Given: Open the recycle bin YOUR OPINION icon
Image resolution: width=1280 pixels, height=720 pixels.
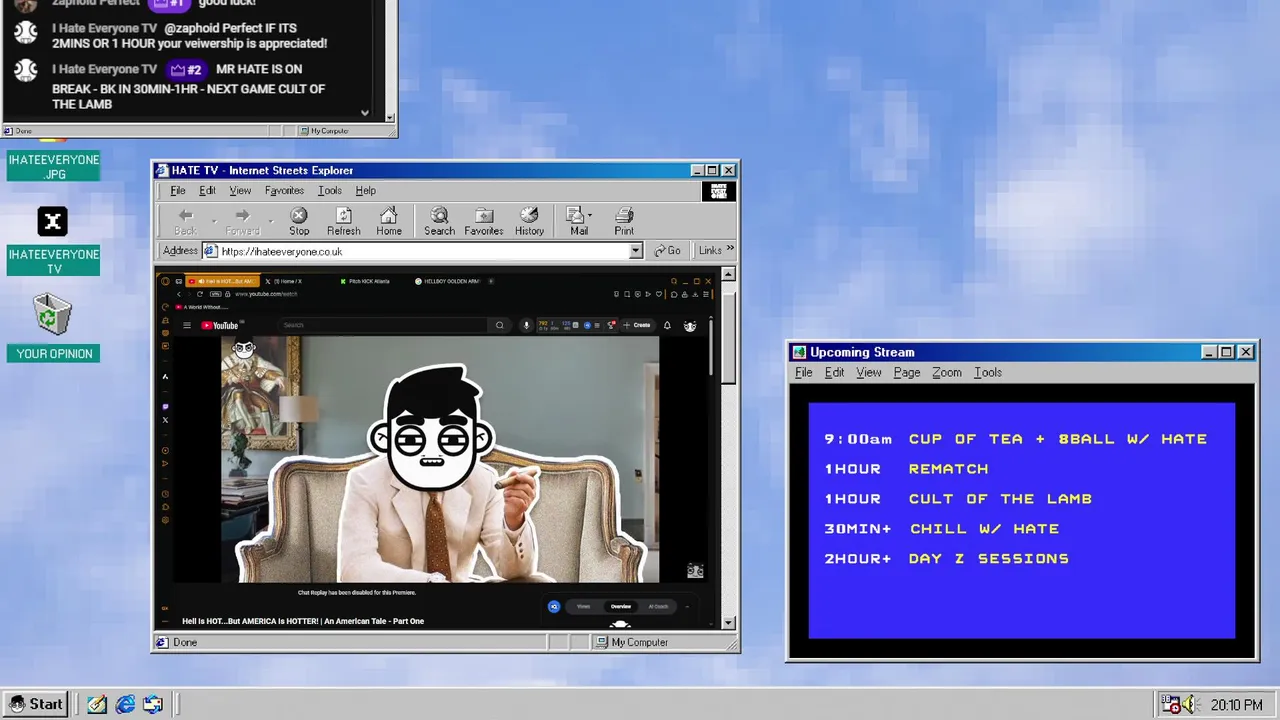Looking at the screenshot, I should click(53, 316).
